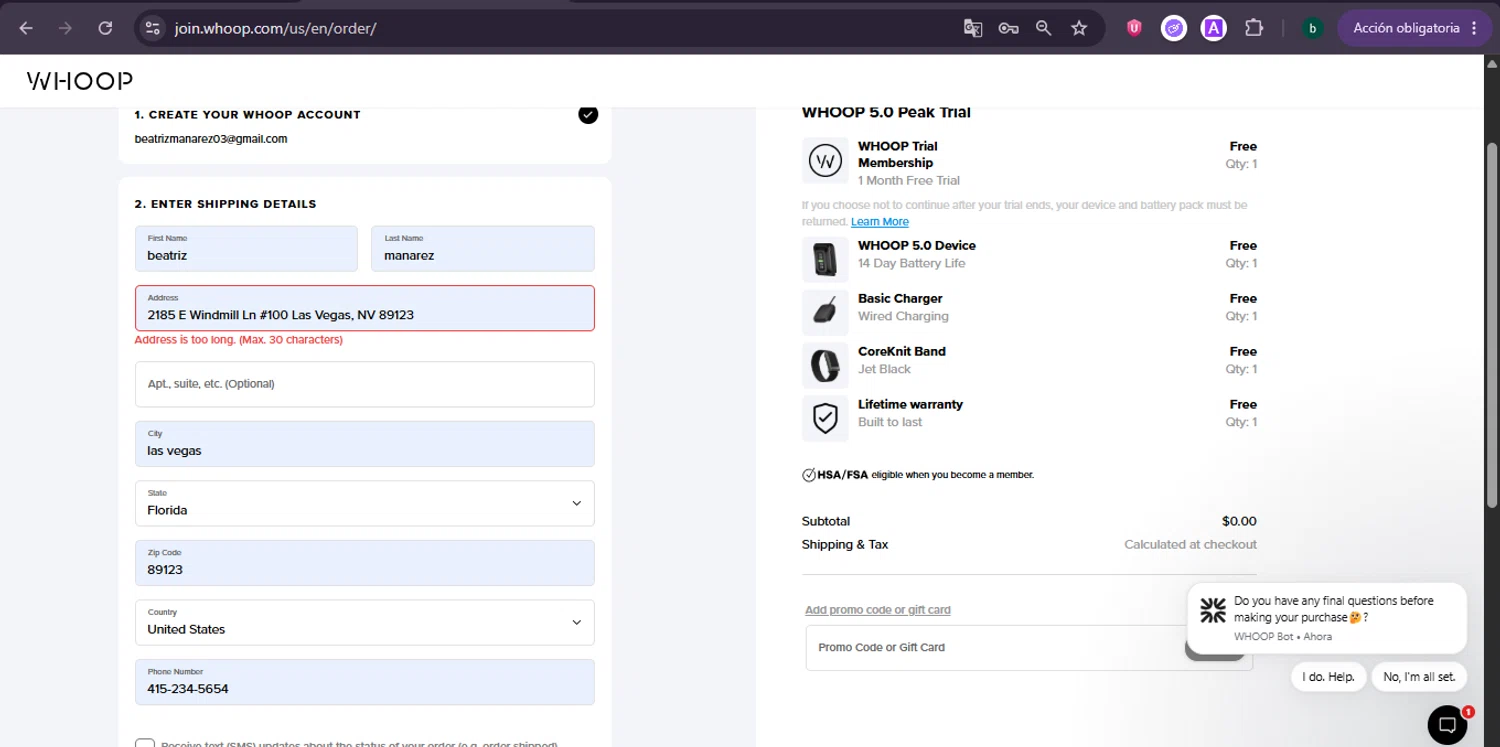The height and width of the screenshot is (747, 1500).
Task: Click the Address field with error
Action: tap(365, 308)
